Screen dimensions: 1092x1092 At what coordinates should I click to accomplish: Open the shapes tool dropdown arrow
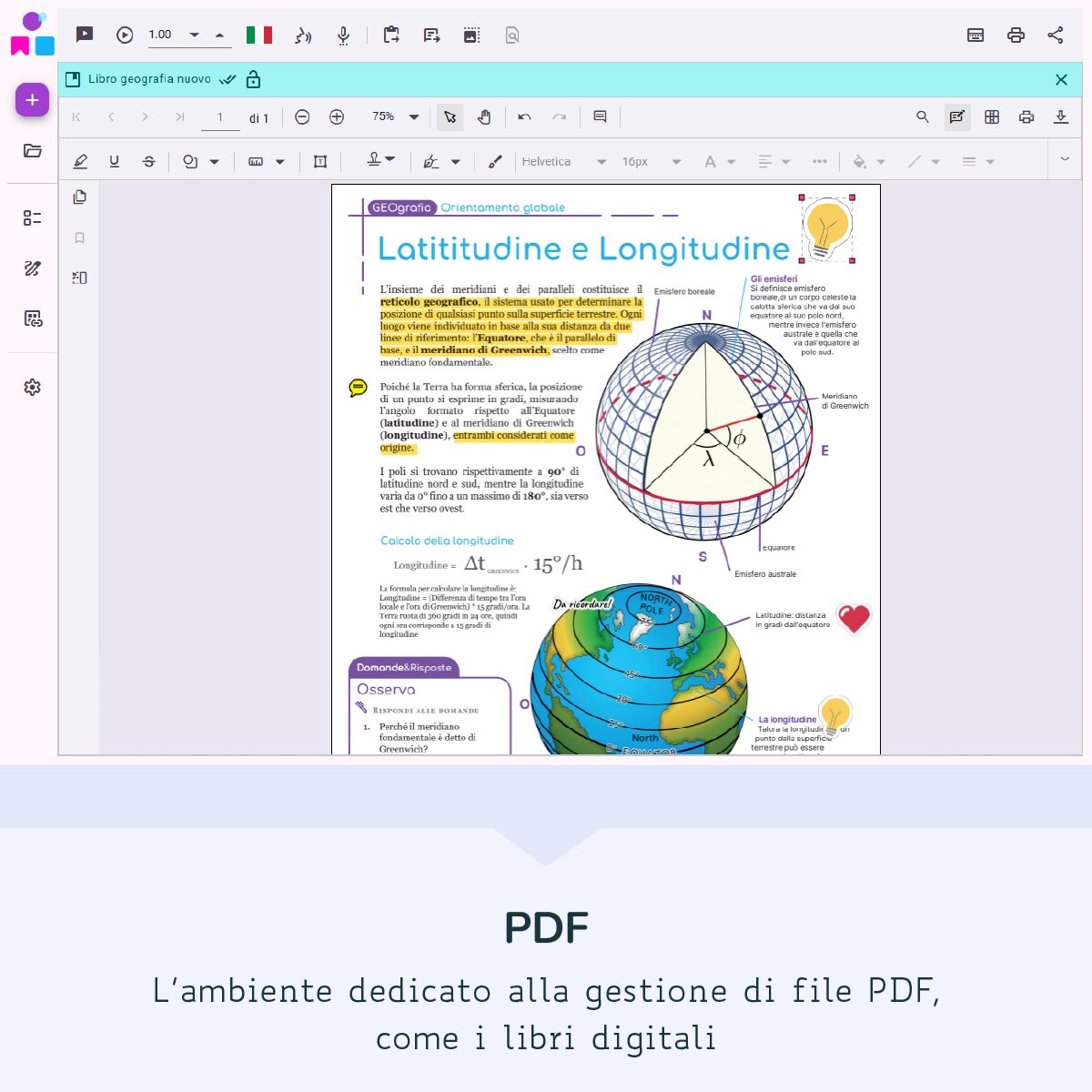(x=215, y=162)
